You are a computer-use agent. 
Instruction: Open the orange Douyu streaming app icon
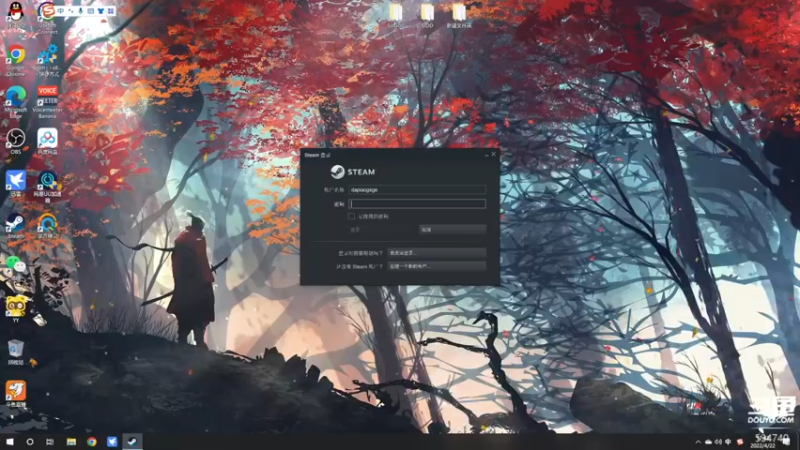[16, 391]
